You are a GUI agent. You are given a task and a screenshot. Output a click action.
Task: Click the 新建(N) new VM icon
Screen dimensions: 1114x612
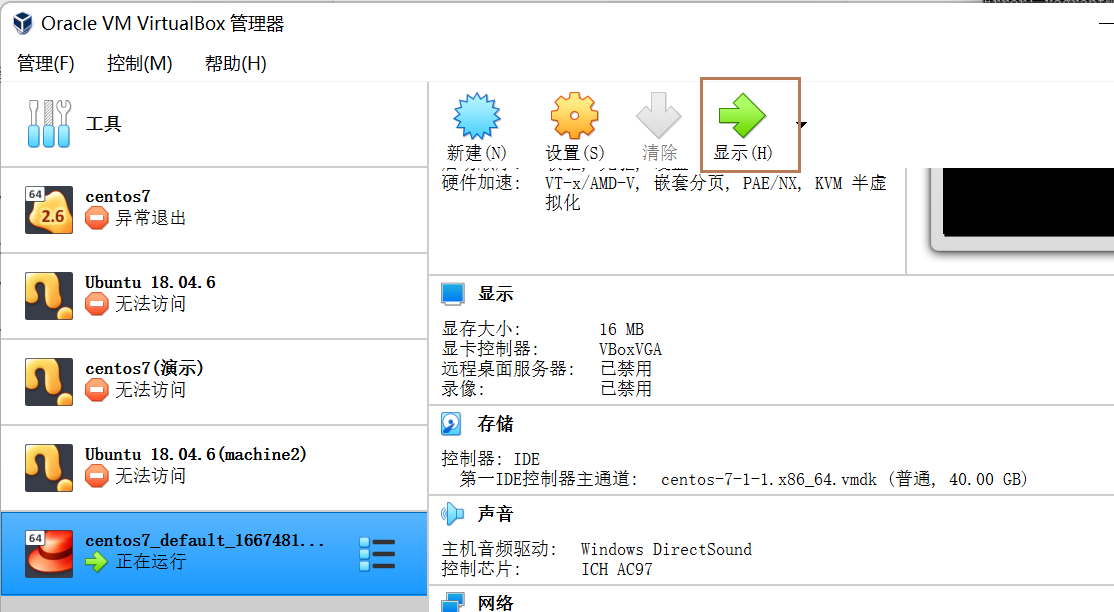click(477, 115)
